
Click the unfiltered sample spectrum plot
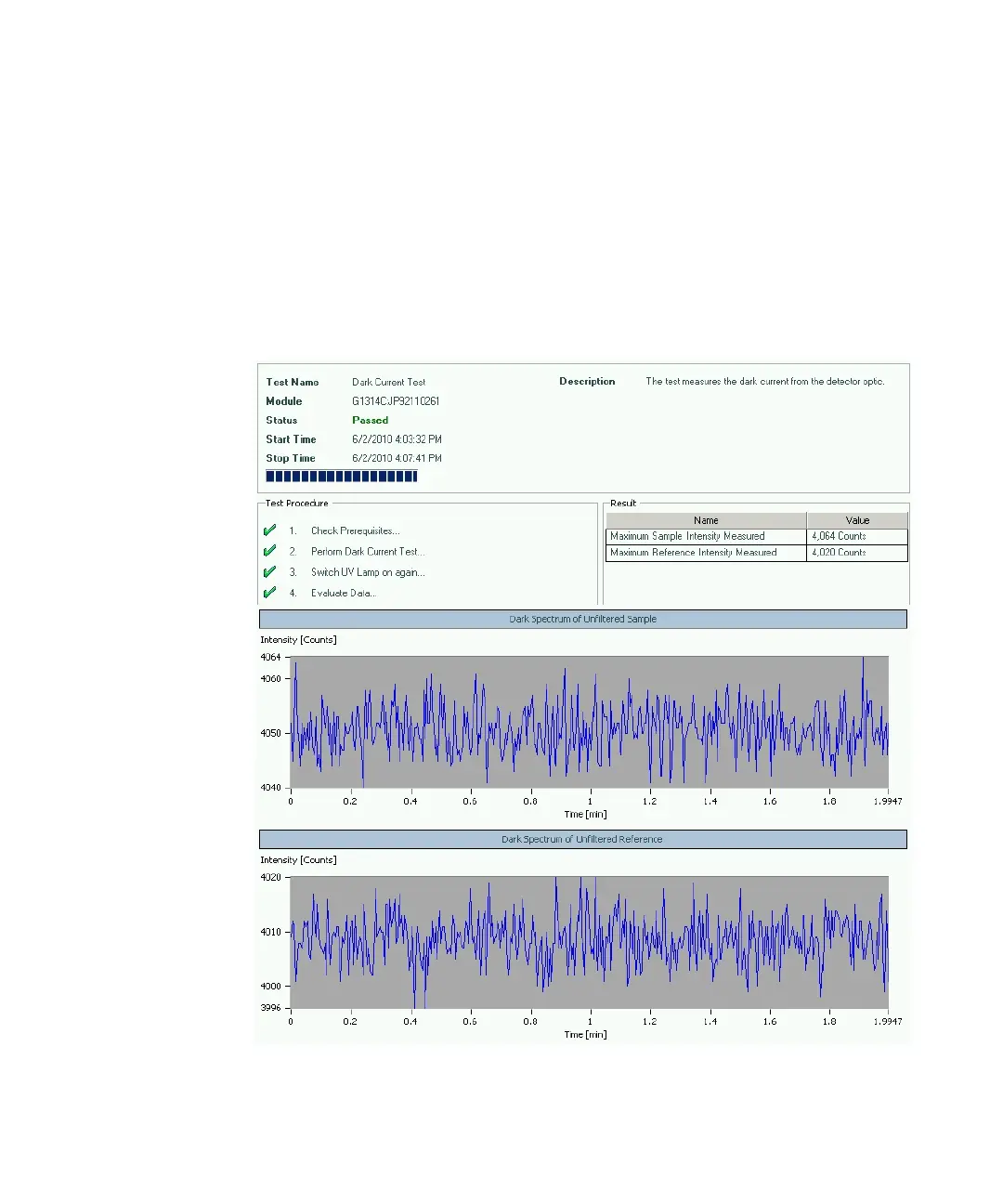(x=589, y=722)
